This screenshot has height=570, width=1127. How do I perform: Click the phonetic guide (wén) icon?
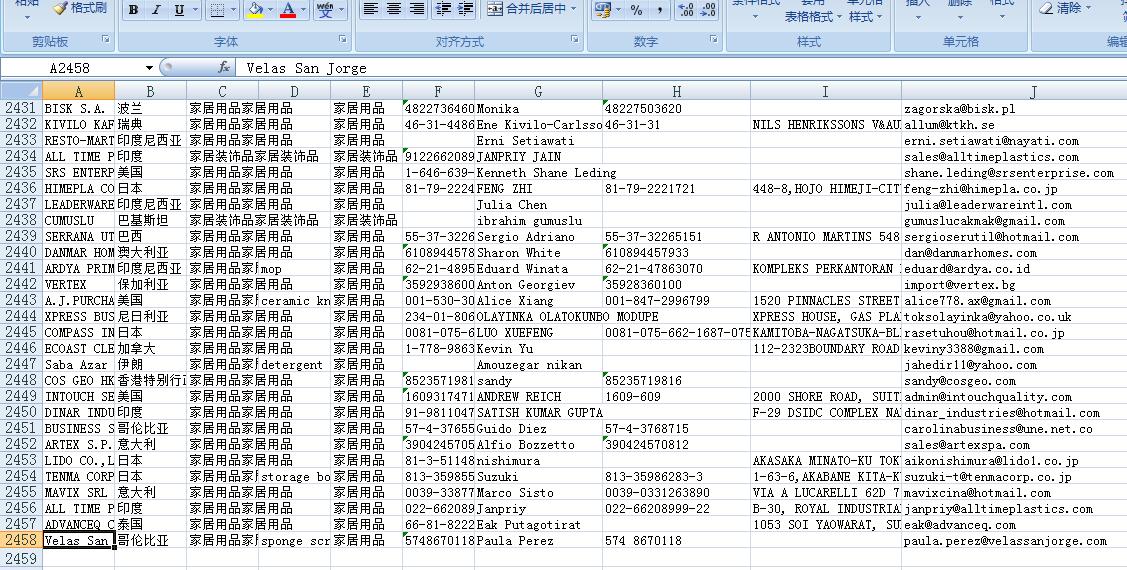click(x=326, y=9)
